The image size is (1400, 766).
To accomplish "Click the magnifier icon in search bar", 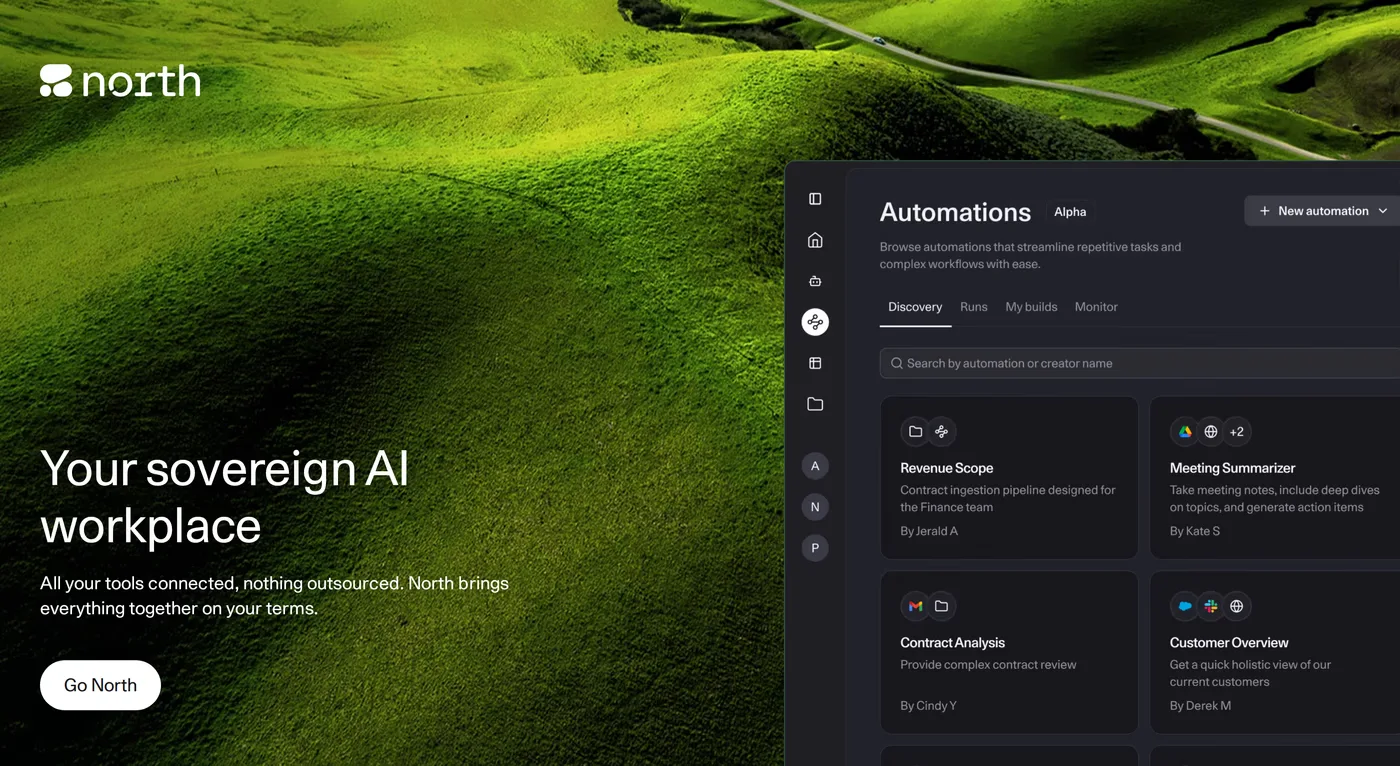I will point(897,363).
